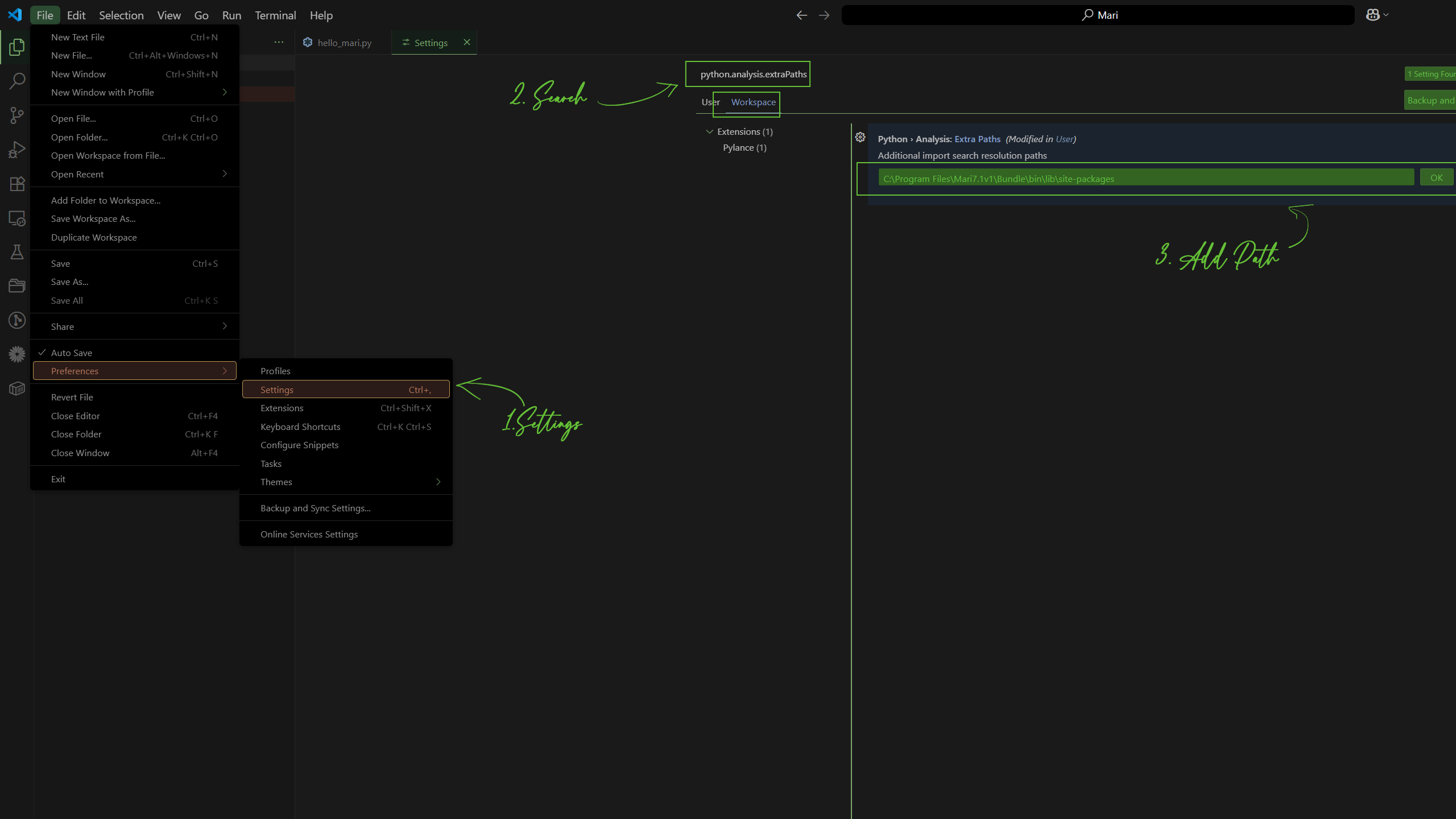
Task: Click the OK button for extra path
Action: point(1436,177)
